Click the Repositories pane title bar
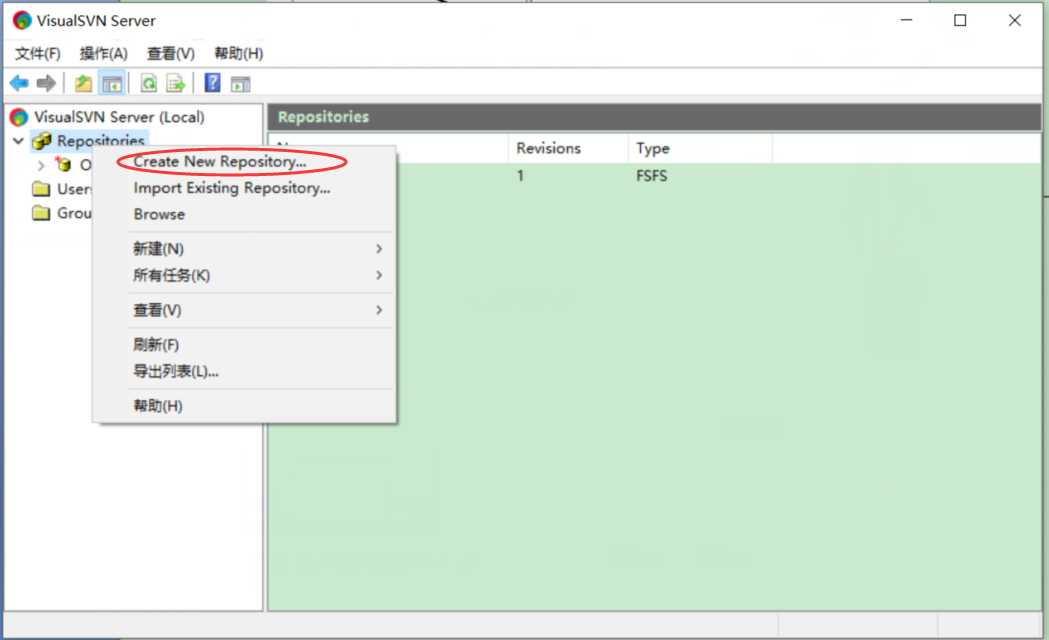1049x640 pixels. click(654, 117)
